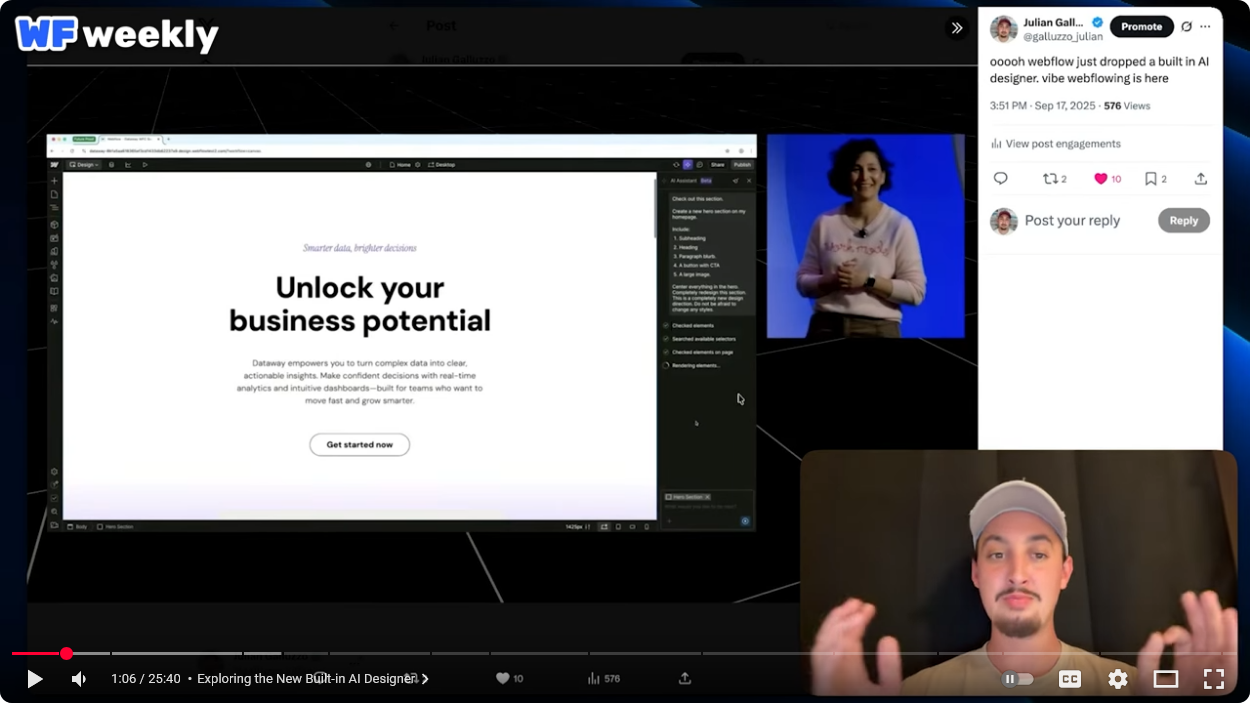Collapse the tweet panel with double chevron
This screenshot has height=703, width=1250.
pos(957,28)
